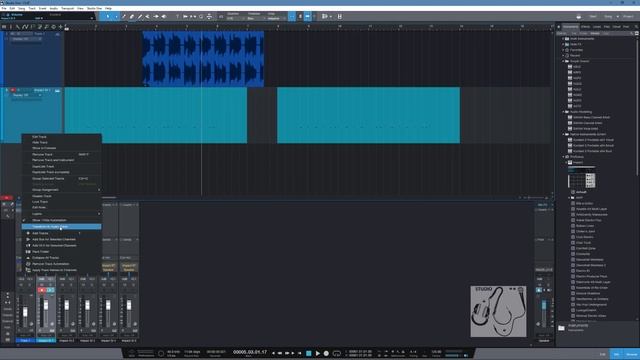Open the File menu
The height and width of the screenshot is (360, 640).
pyautogui.click(x=4, y=8)
